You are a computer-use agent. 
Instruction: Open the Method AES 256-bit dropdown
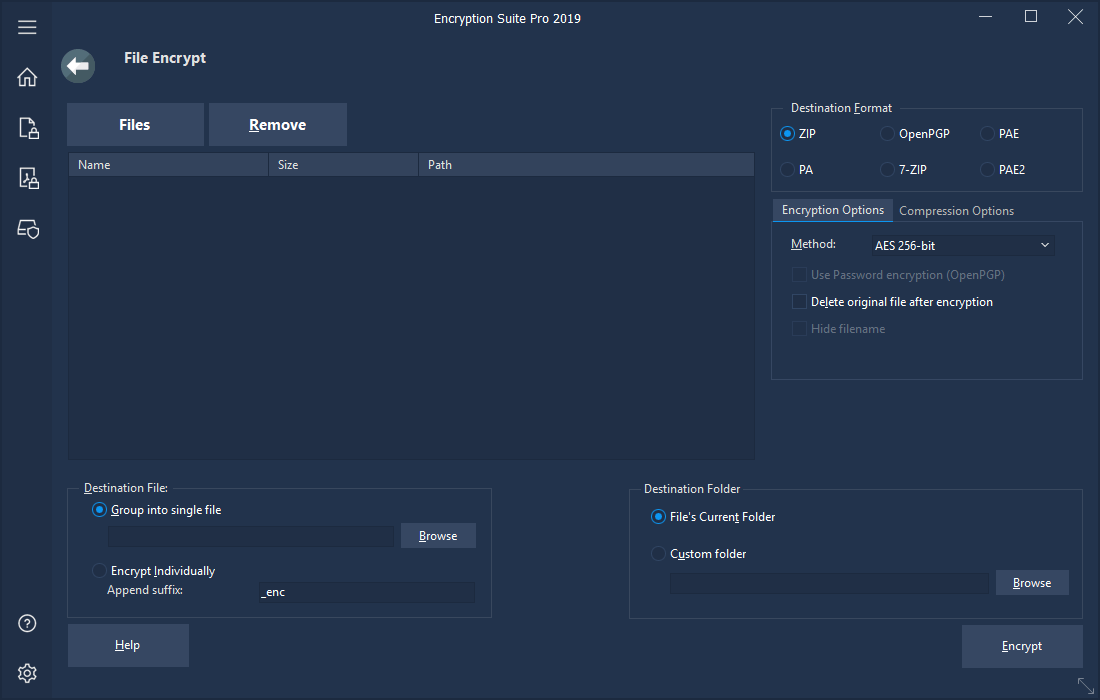[x=962, y=245]
